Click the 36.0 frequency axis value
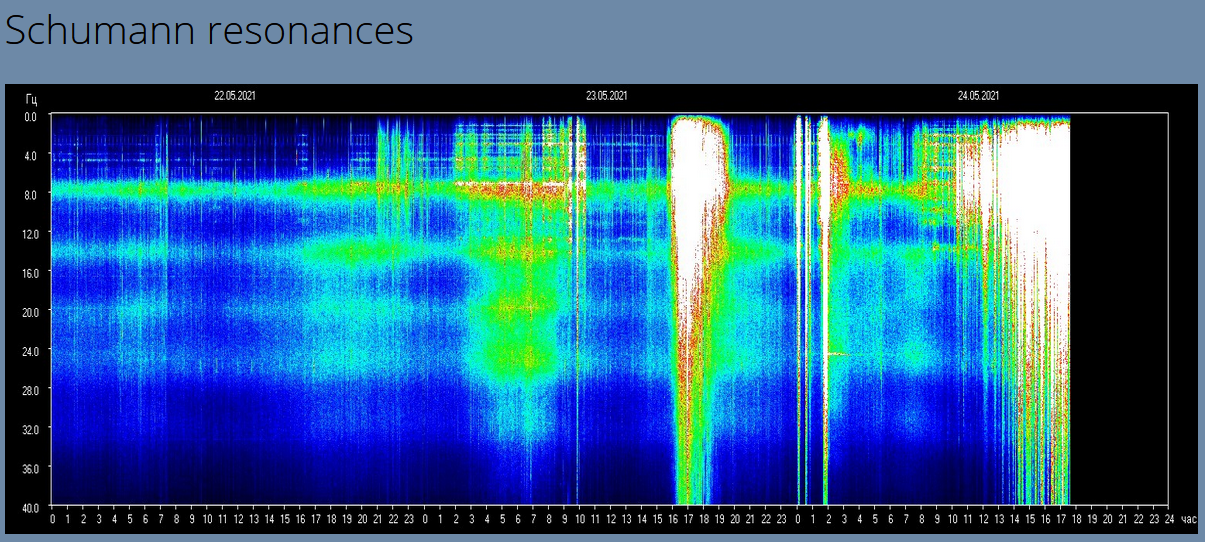The image size is (1205, 542). point(29,467)
